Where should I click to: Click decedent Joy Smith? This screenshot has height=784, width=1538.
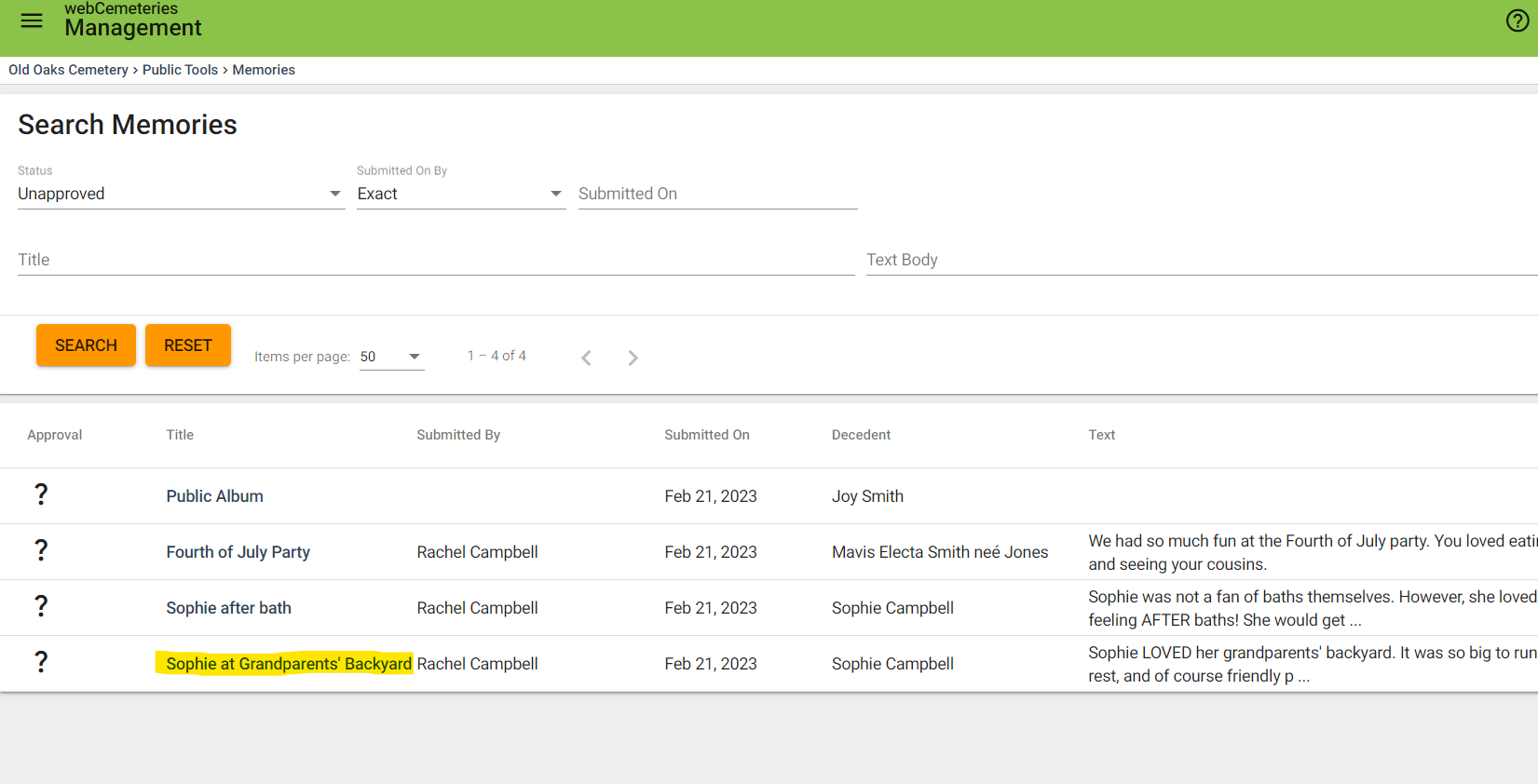[867, 496]
